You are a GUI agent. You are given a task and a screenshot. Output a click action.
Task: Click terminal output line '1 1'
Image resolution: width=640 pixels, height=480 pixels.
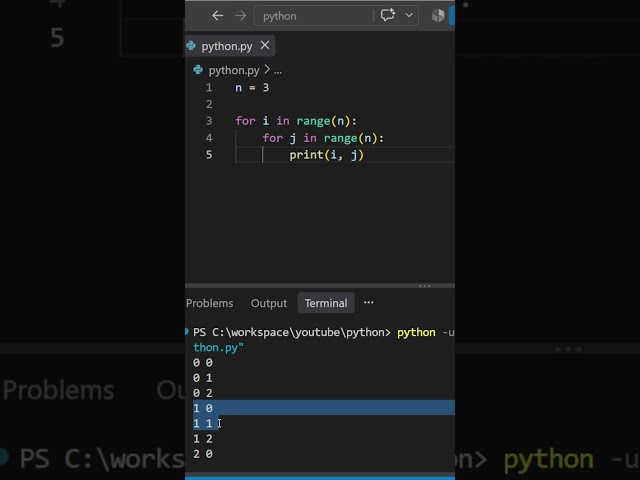[x=203, y=423]
